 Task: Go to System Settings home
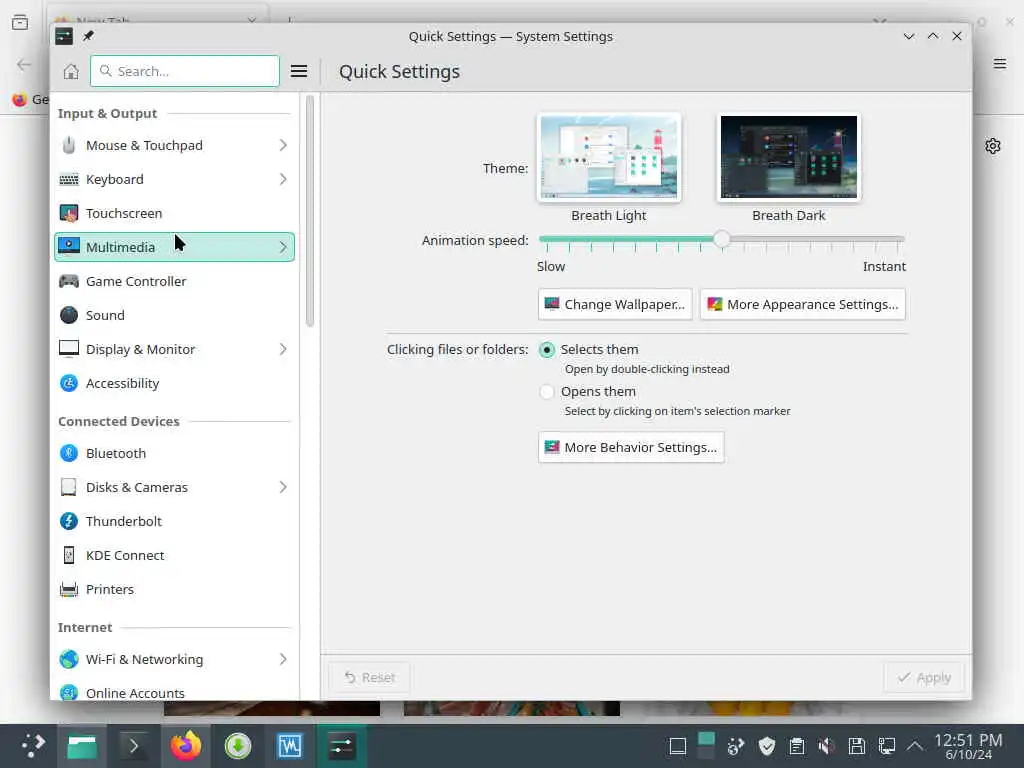tap(71, 71)
